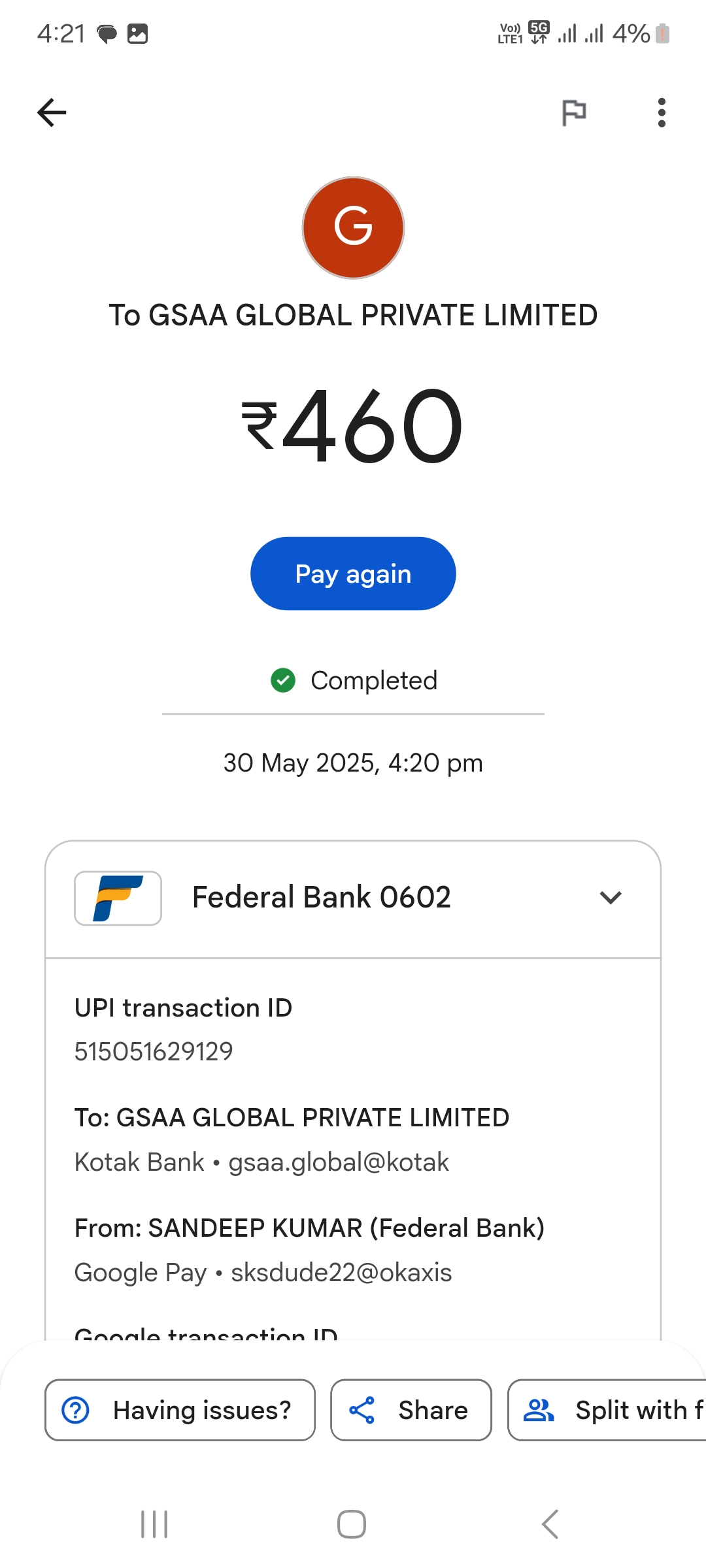This screenshot has height=1568, width=706.
Task: Tap the Federal Bank 0602 account row
Action: pos(322,898)
